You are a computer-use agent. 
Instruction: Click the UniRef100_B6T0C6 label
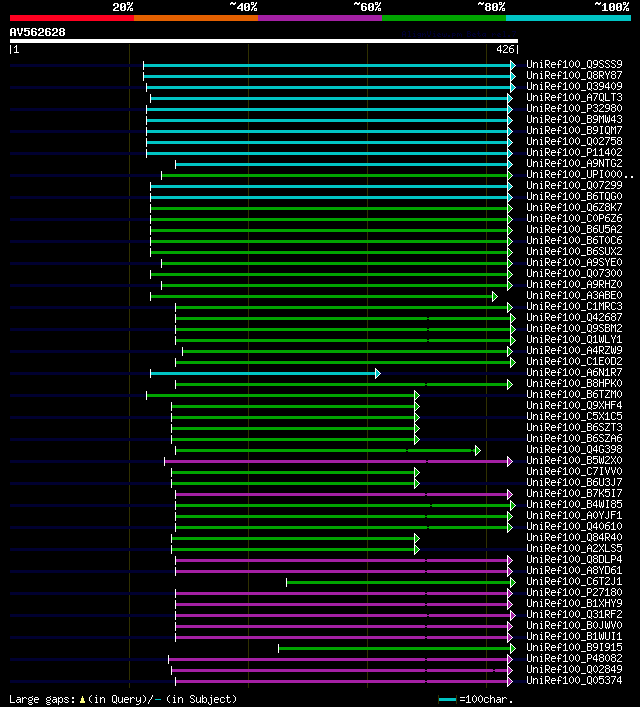coord(574,240)
